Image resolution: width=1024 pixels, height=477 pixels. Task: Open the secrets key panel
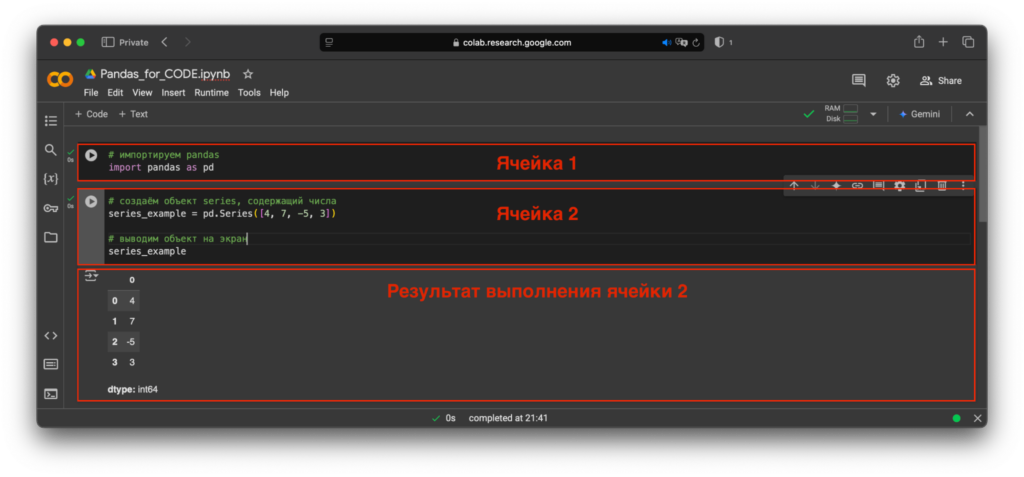(x=50, y=208)
